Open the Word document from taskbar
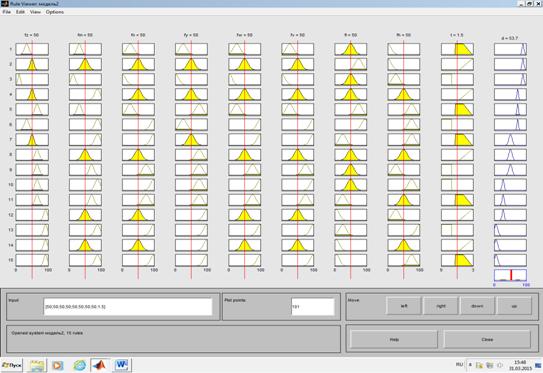 (x=122, y=365)
